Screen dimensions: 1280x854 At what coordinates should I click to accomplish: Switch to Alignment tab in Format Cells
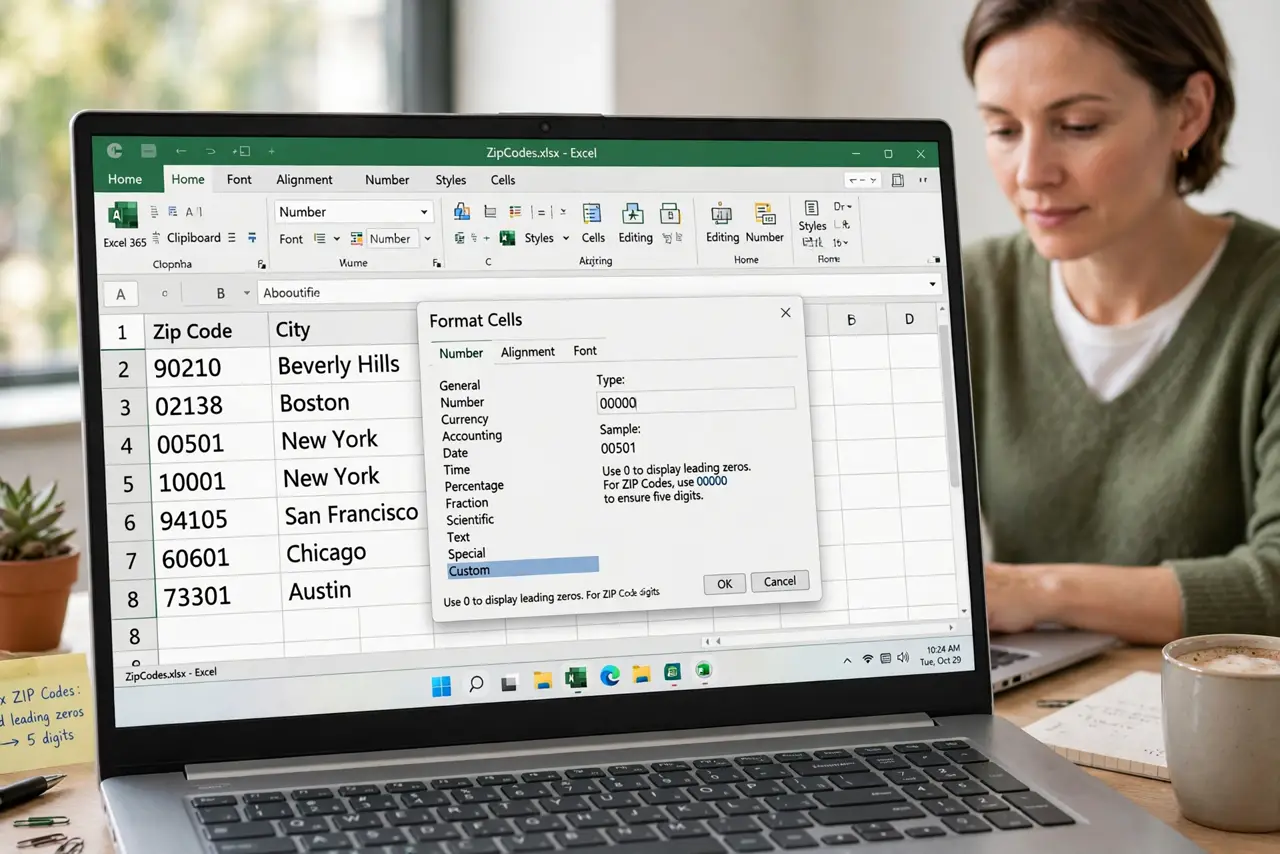(528, 352)
